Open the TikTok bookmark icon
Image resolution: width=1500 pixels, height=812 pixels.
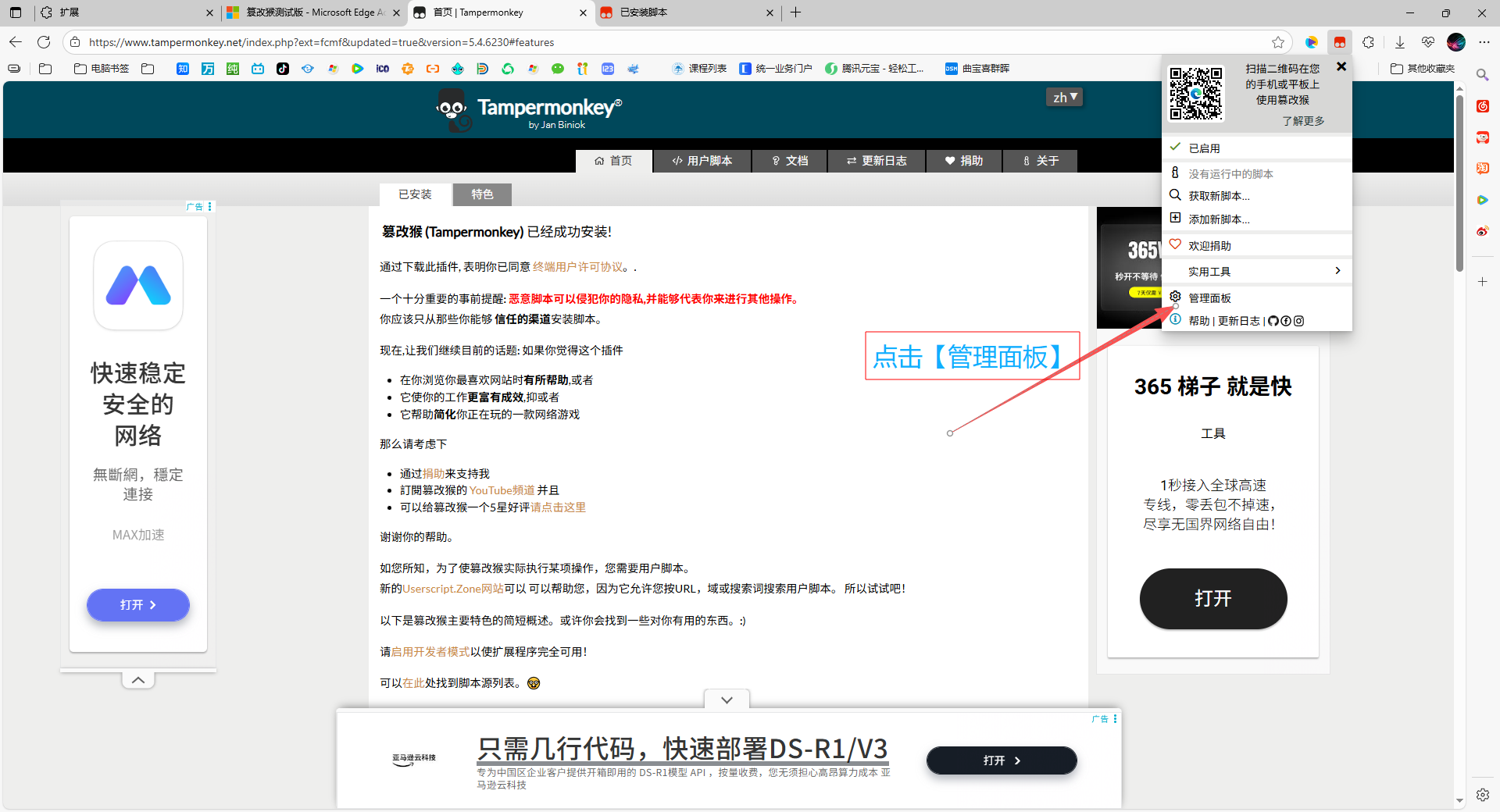point(283,69)
